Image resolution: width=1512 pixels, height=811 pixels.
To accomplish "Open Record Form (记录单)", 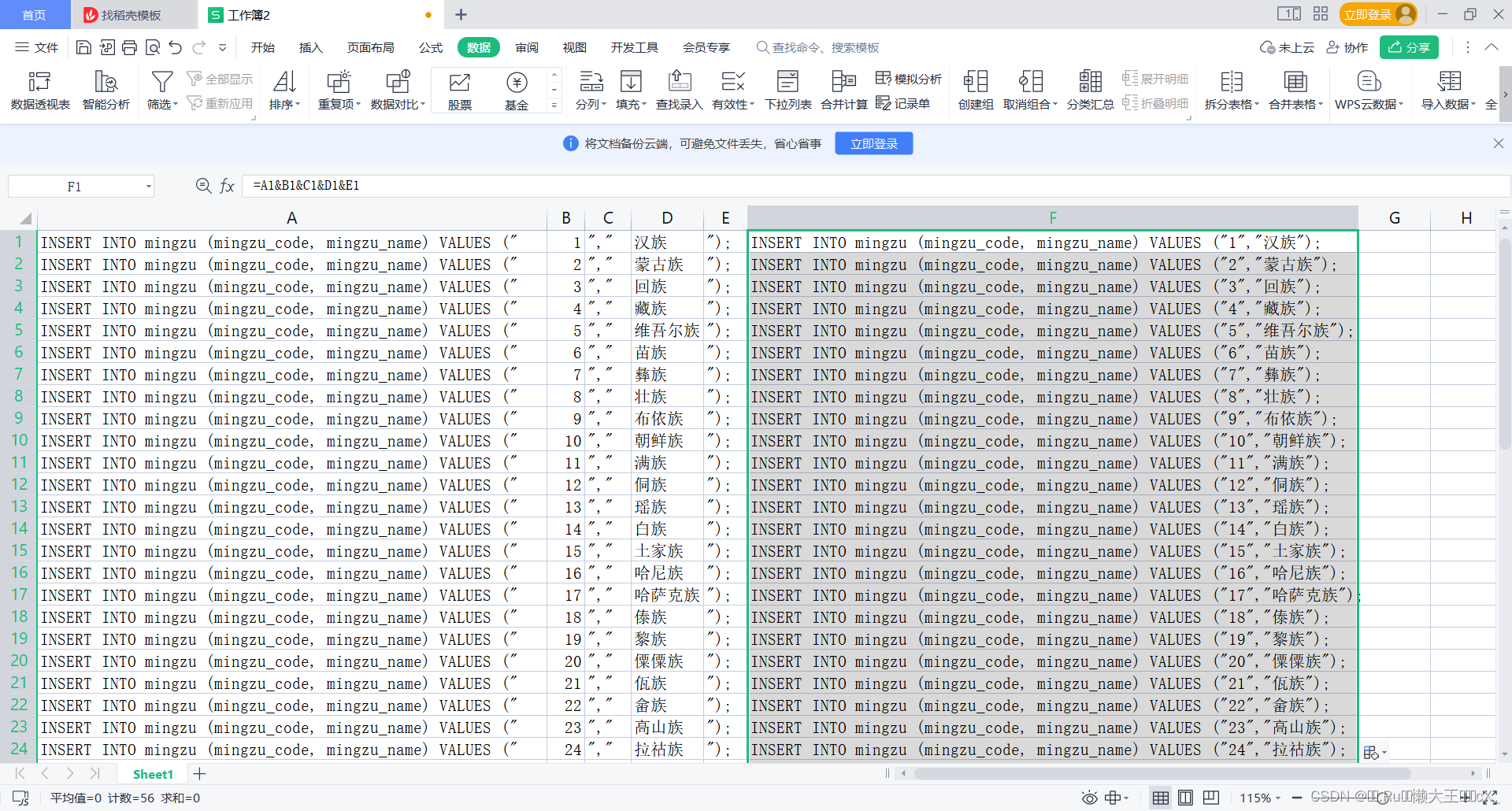I will tap(903, 103).
